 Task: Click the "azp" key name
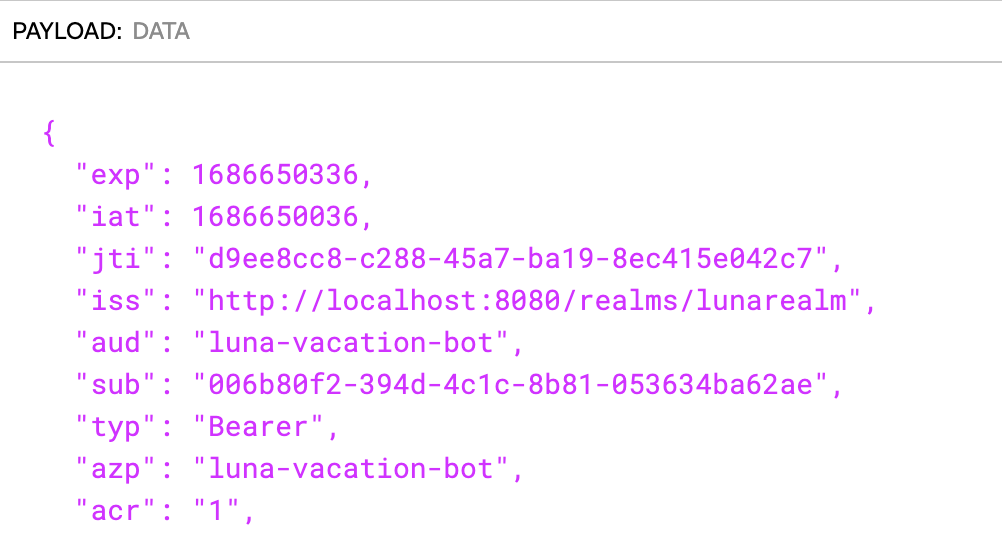click(x=116, y=470)
